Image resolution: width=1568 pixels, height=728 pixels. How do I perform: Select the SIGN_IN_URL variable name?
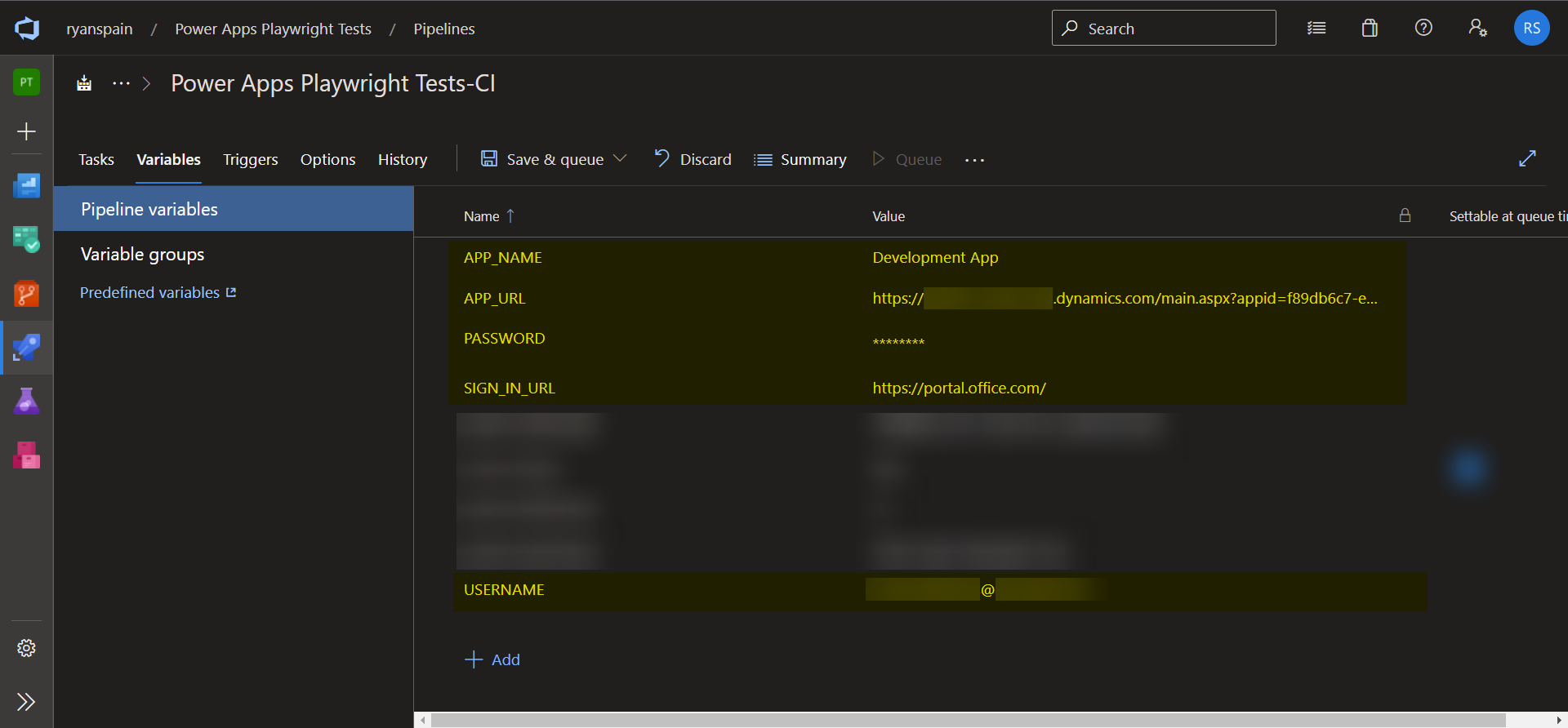point(510,388)
